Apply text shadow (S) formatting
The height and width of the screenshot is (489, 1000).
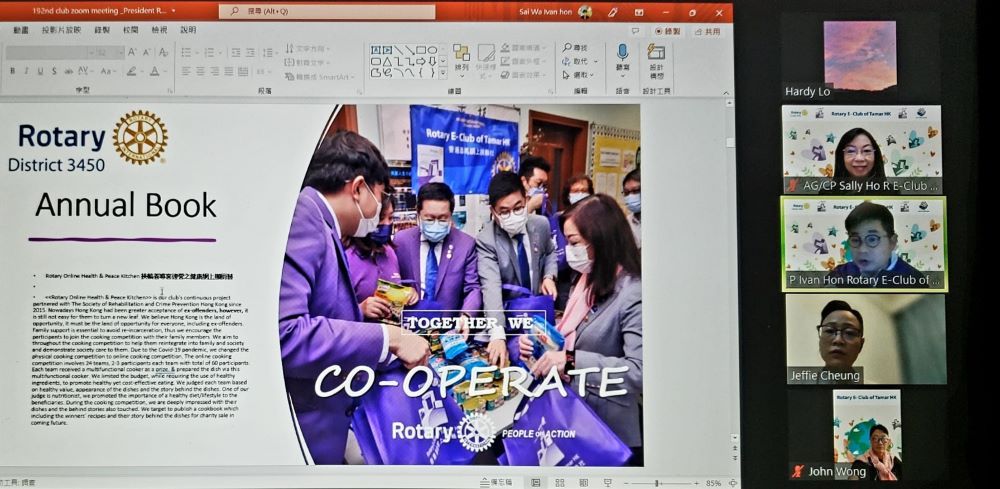pyautogui.click(x=54, y=71)
